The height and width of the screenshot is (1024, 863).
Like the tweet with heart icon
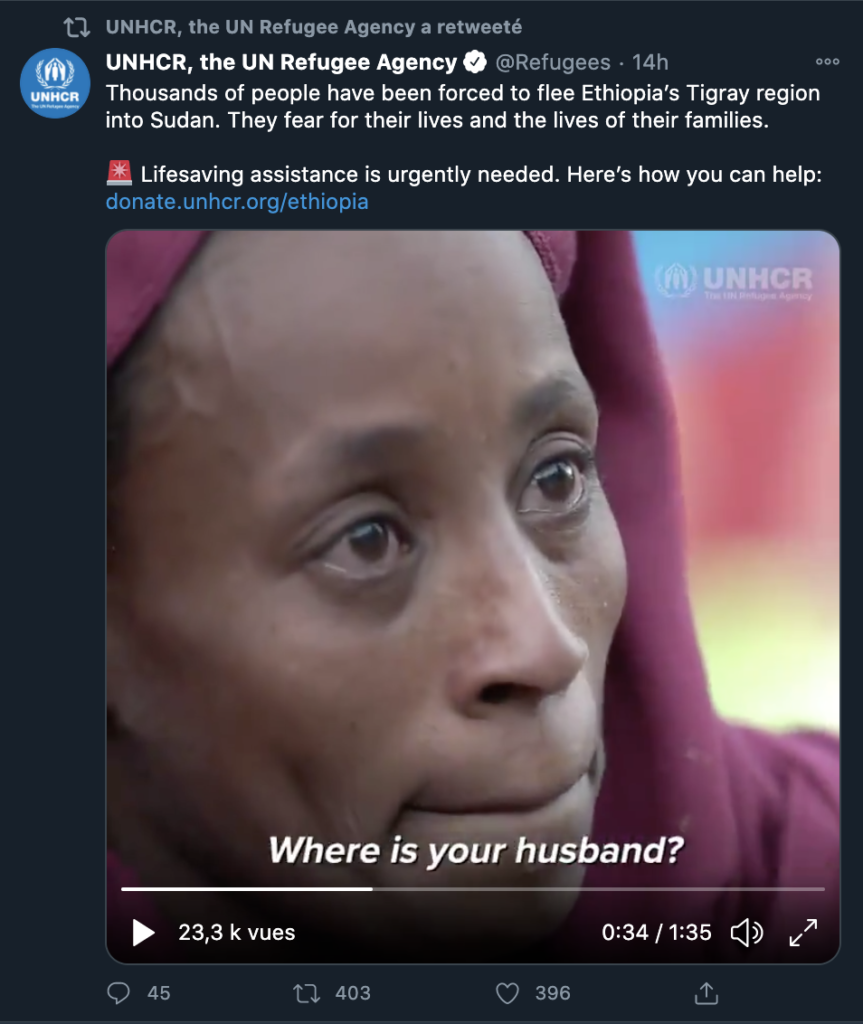point(508,993)
